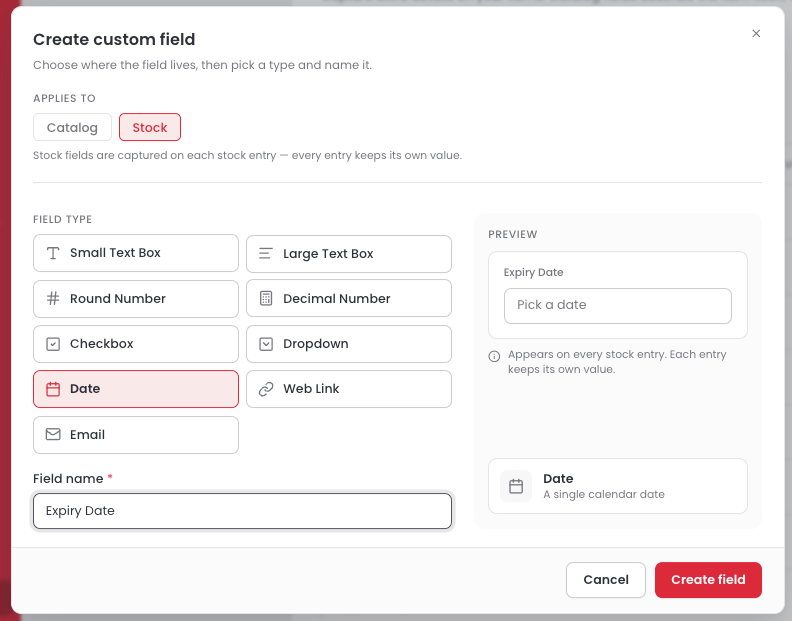Click the Round Number hash icon
The height and width of the screenshot is (621, 792).
(53, 299)
